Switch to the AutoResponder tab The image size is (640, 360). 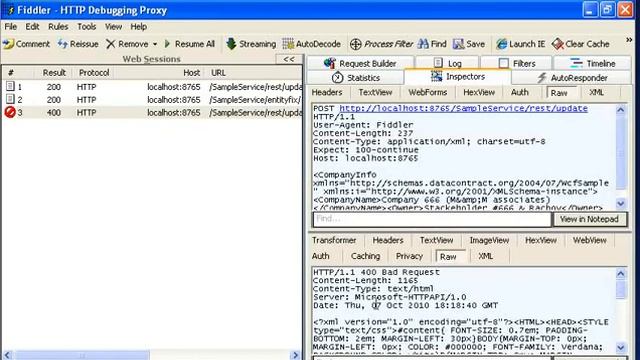pyautogui.click(x=572, y=78)
